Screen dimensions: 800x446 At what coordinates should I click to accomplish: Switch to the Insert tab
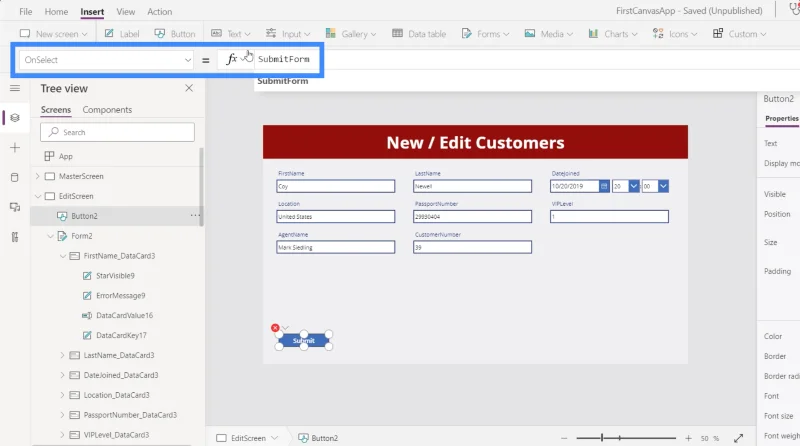click(x=92, y=11)
